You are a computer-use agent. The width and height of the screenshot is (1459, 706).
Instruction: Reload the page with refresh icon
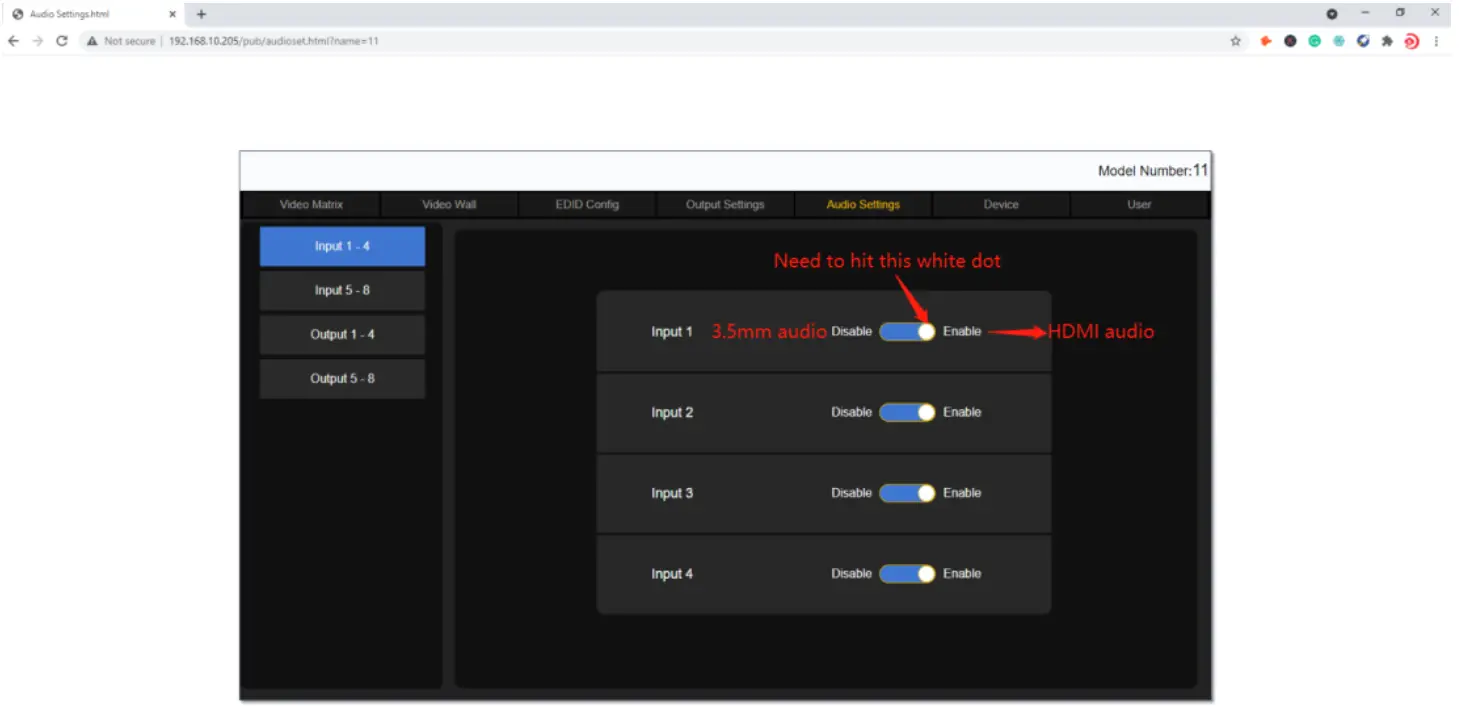coord(62,41)
